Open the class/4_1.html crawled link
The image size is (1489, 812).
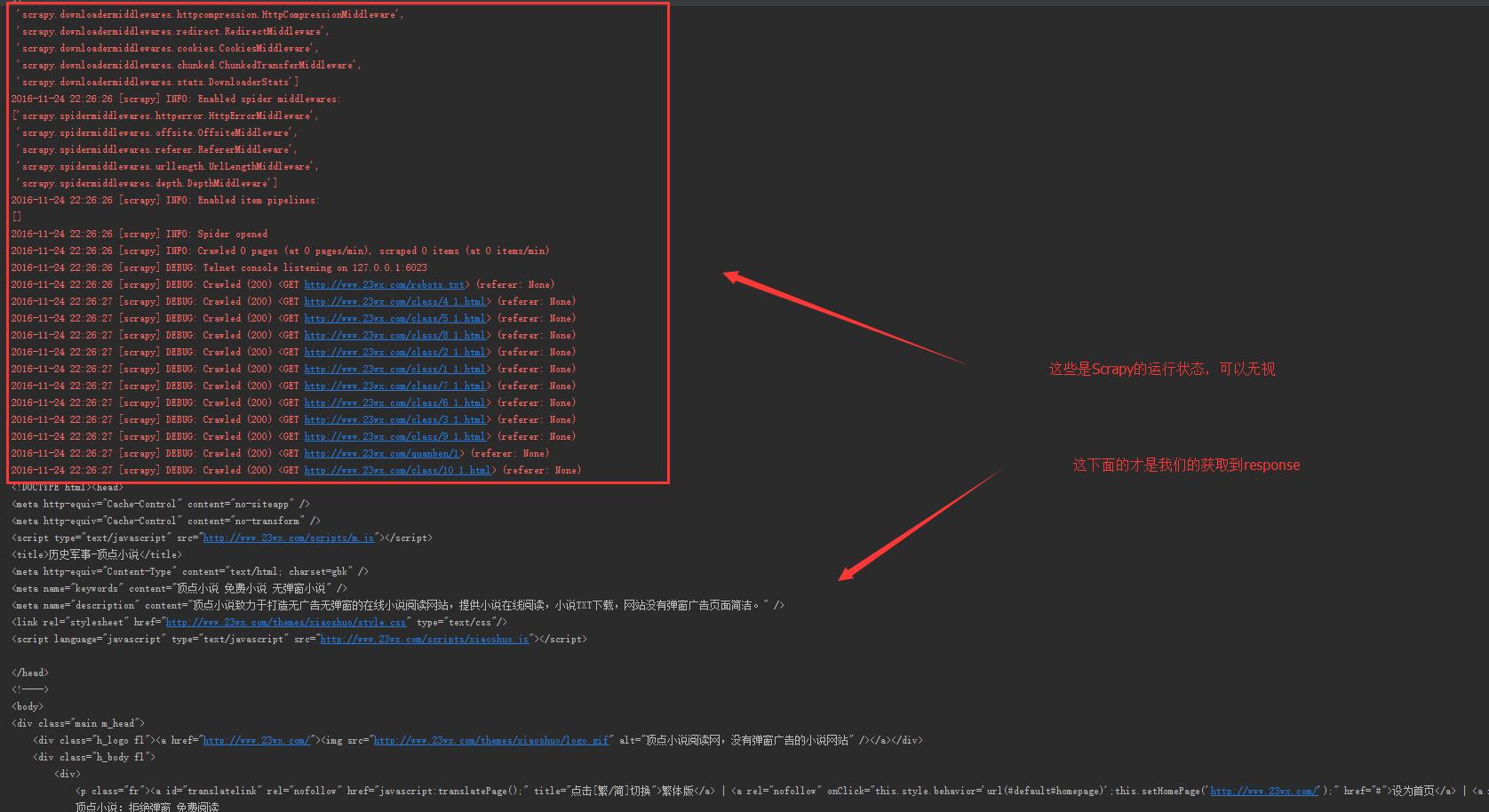point(394,301)
